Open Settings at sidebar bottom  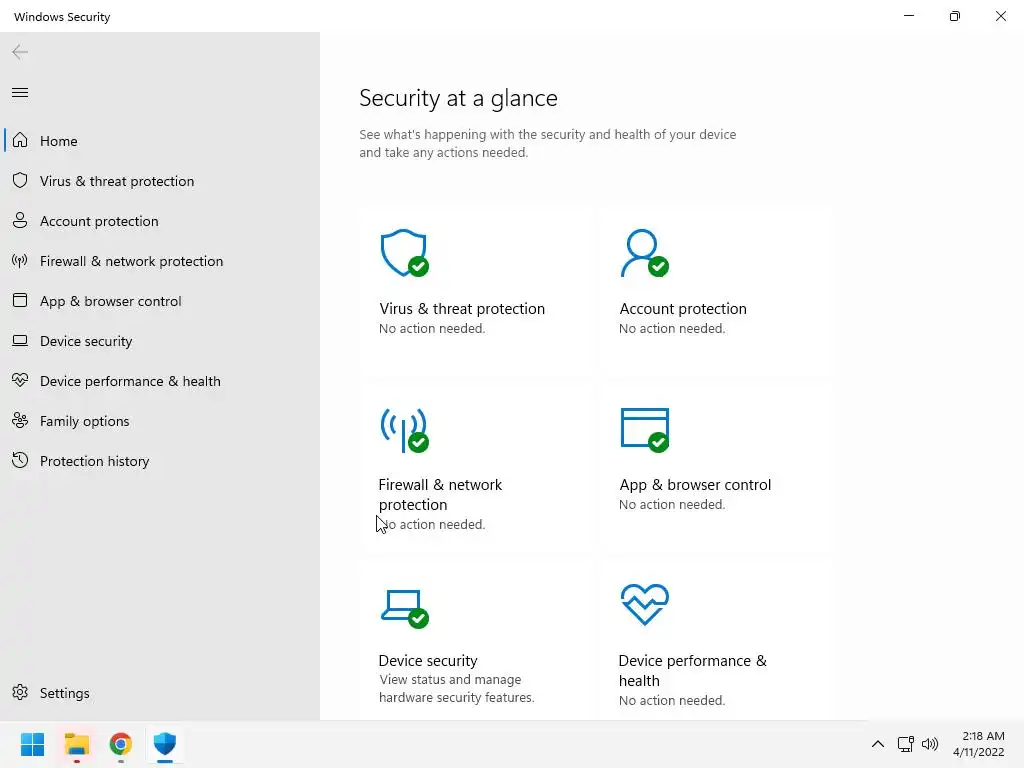pos(160,692)
